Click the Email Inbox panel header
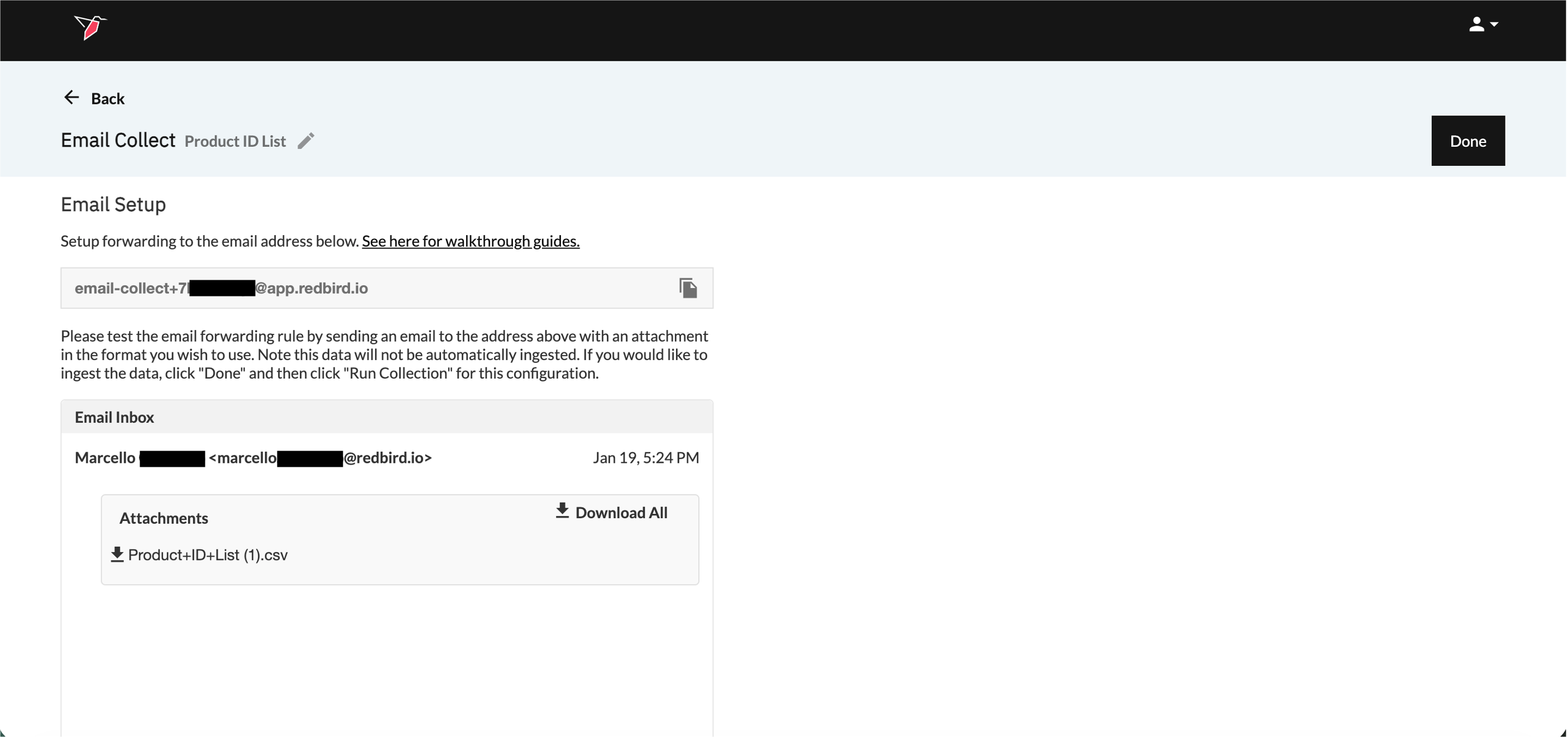1568x737 pixels. pos(114,418)
